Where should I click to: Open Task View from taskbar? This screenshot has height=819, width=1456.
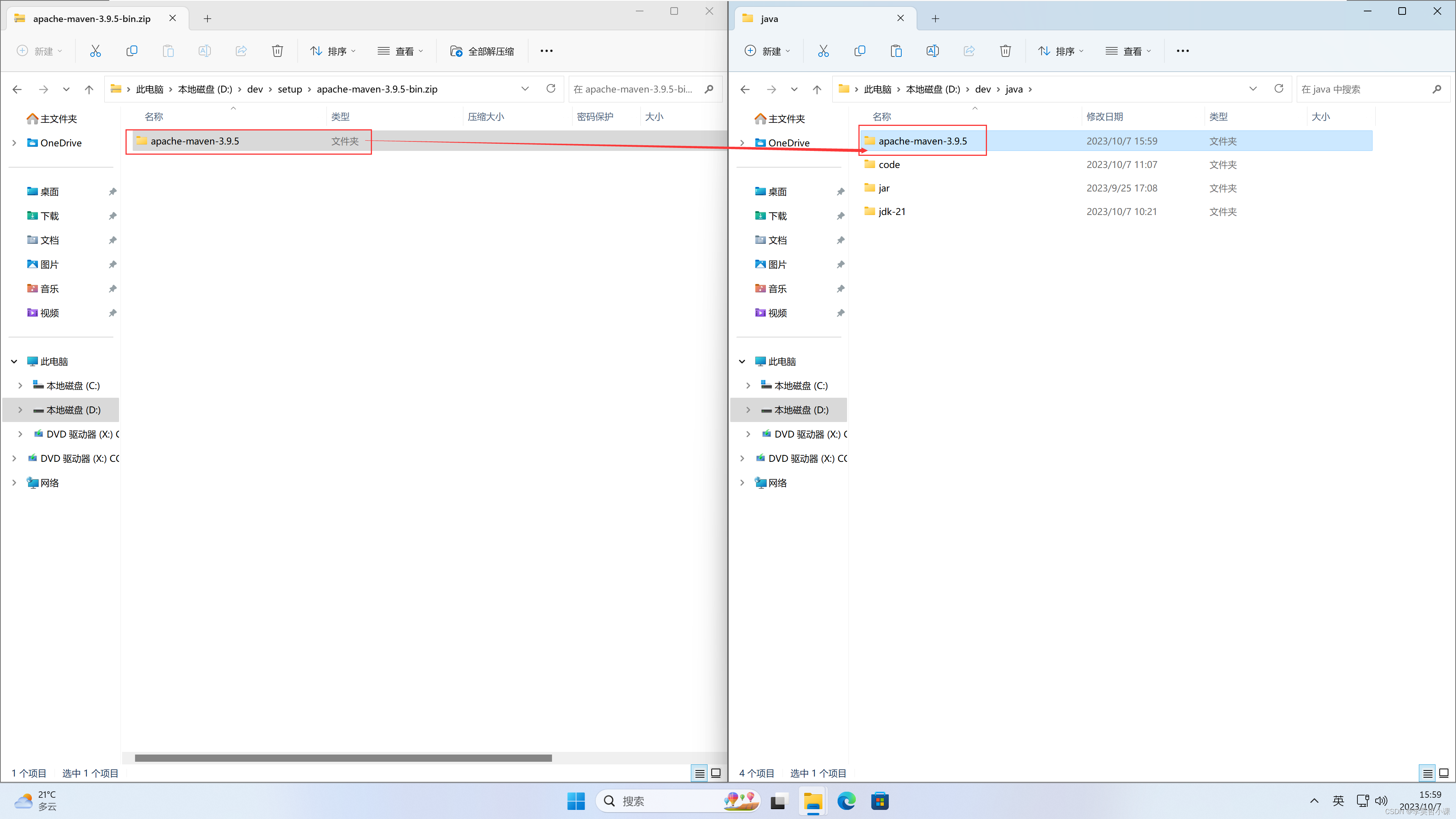[x=778, y=801]
